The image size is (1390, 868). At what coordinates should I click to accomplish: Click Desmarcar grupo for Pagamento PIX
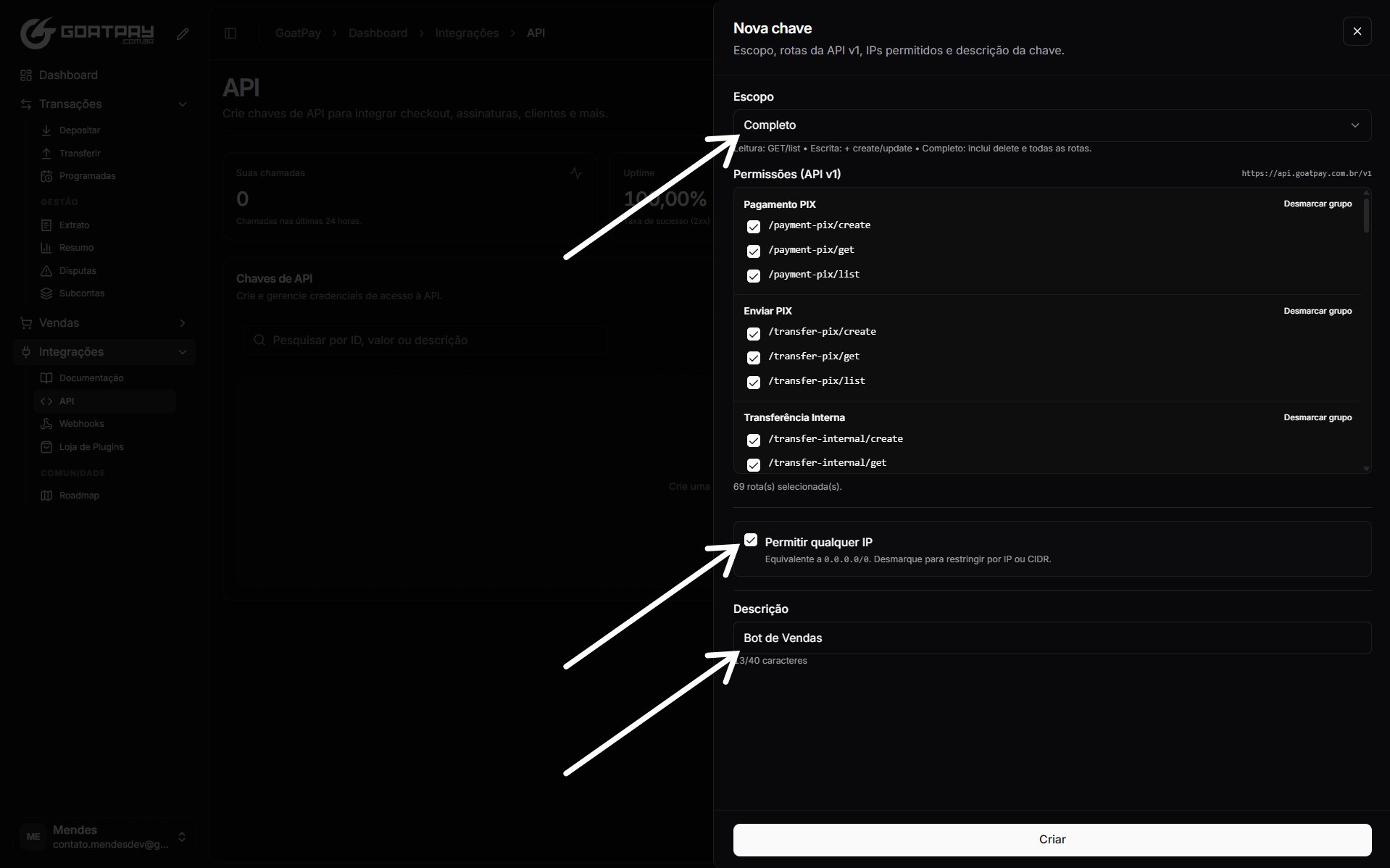pos(1318,204)
